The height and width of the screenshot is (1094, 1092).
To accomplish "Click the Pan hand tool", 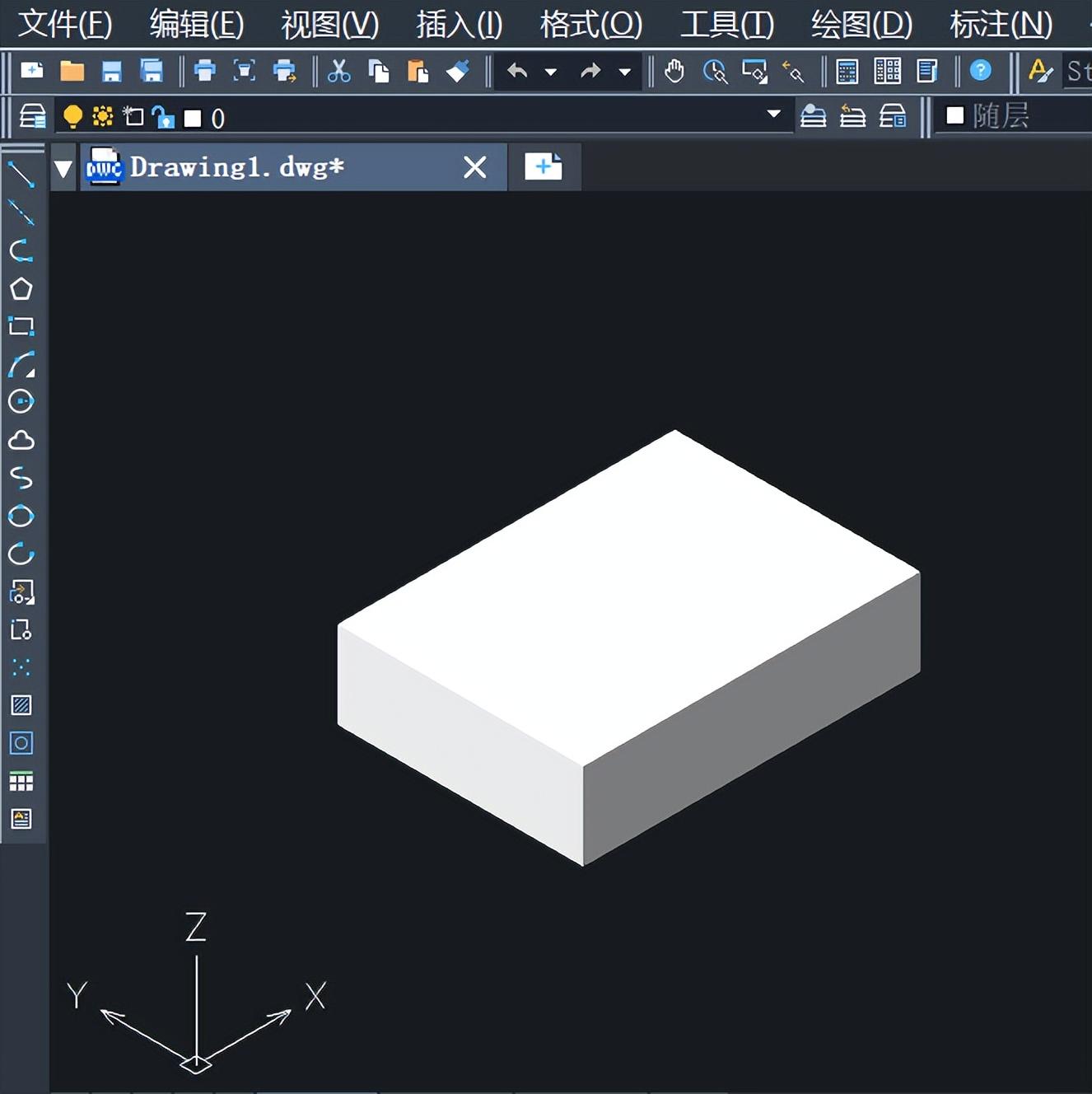I will pos(674,72).
